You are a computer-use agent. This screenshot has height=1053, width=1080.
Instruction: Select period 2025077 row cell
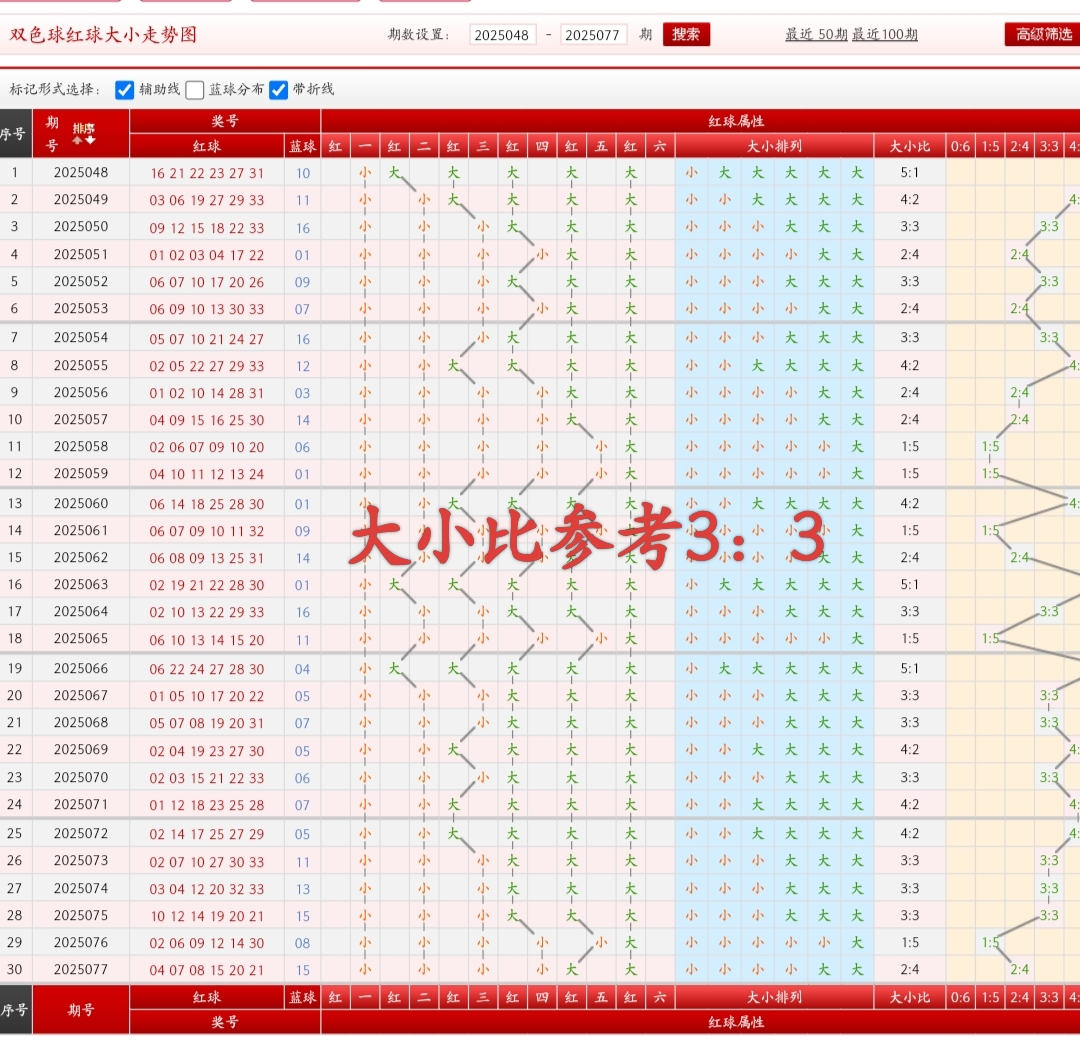(x=81, y=970)
